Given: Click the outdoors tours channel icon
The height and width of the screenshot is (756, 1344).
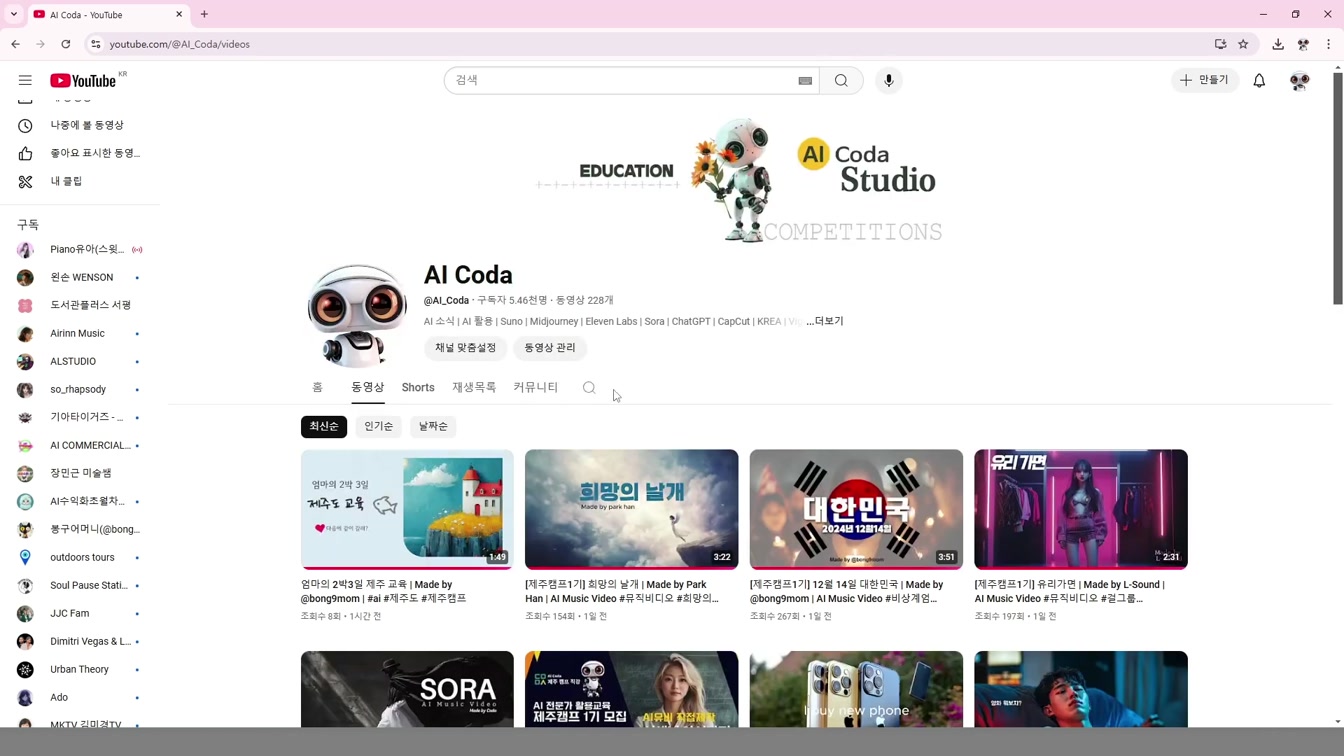Looking at the screenshot, I should click(25, 557).
